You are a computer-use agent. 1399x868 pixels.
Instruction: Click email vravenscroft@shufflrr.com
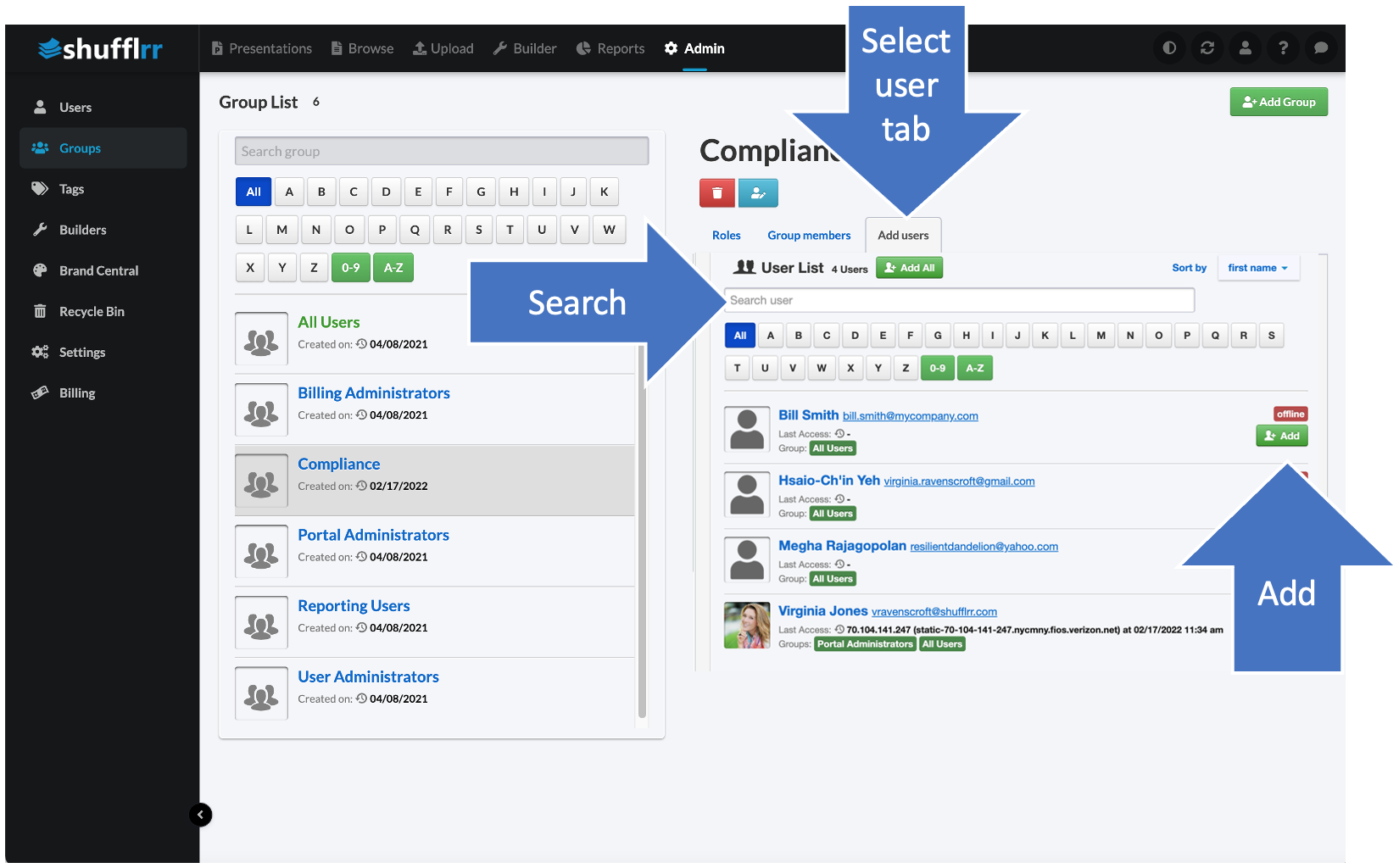tap(934, 612)
